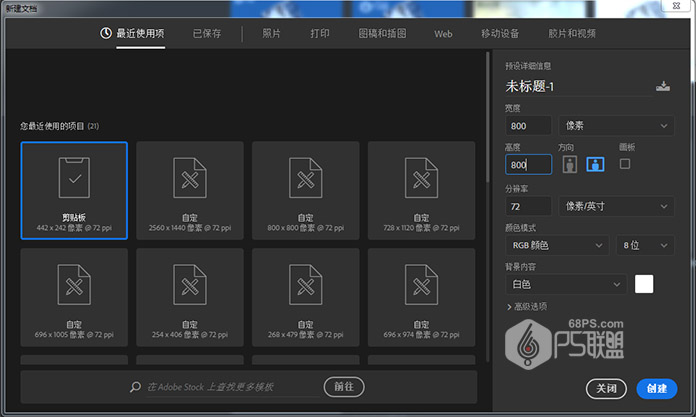
Task: Open the resolution unit 像素/英寸 dropdown
Action: pyautogui.click(x=616, y=207)
